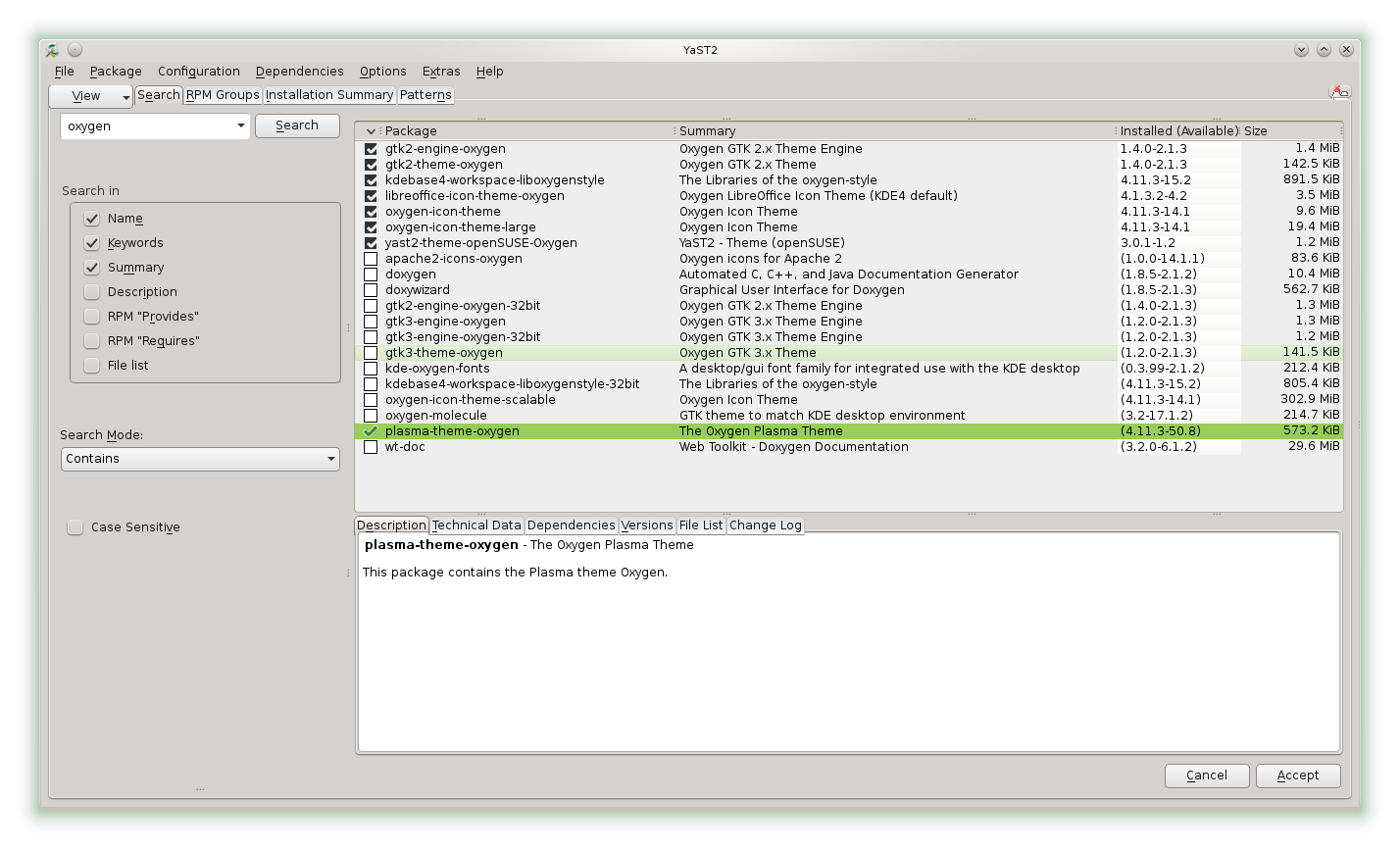The width and height of the screenshot is (1400, 850).
Task: Toggle status icon of oxygen-icon-theme-large package
Action: 371,227
